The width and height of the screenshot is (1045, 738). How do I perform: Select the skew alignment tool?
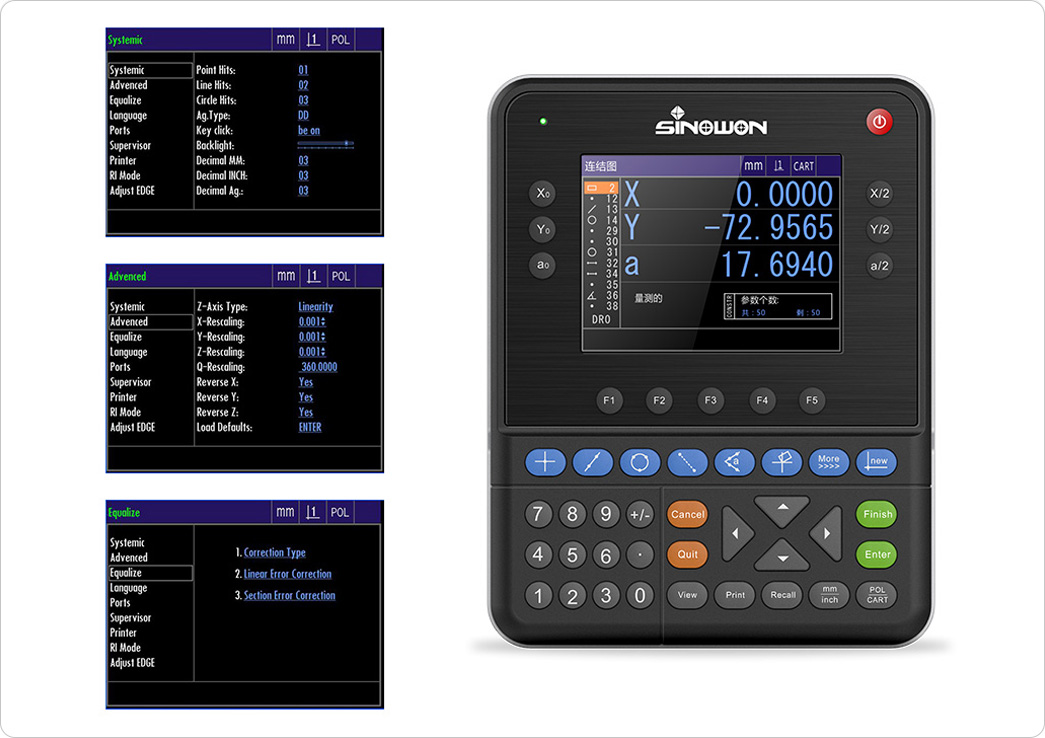pos(782,462)
